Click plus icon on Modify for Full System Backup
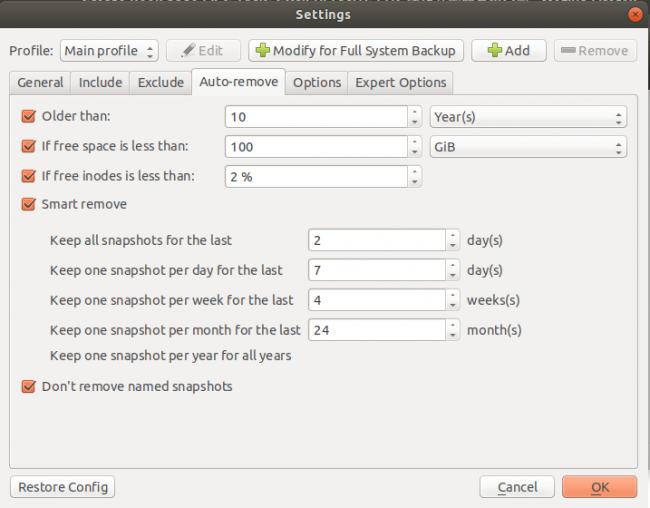 [263, 51]
